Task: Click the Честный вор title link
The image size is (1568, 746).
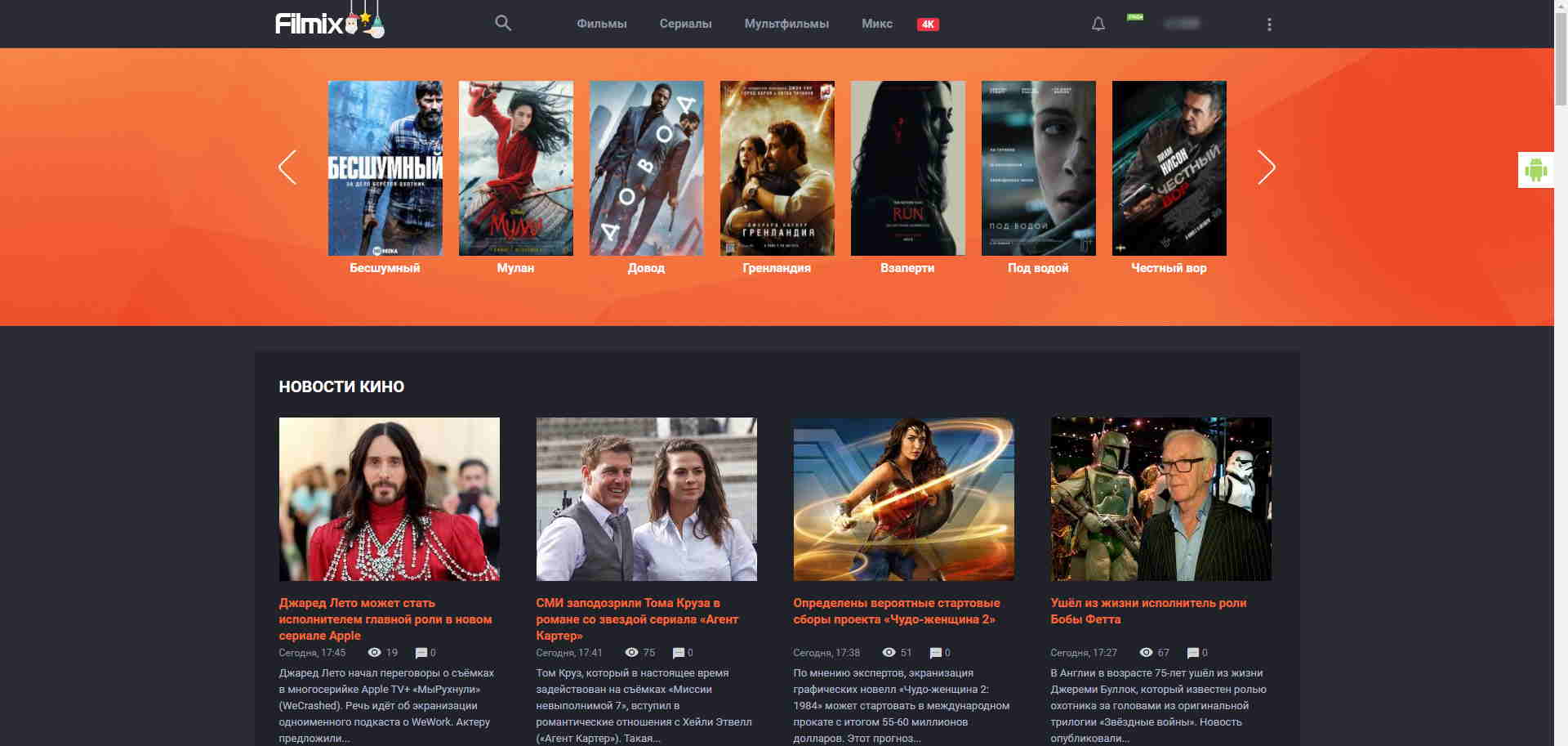Action: coord(1169,268)
